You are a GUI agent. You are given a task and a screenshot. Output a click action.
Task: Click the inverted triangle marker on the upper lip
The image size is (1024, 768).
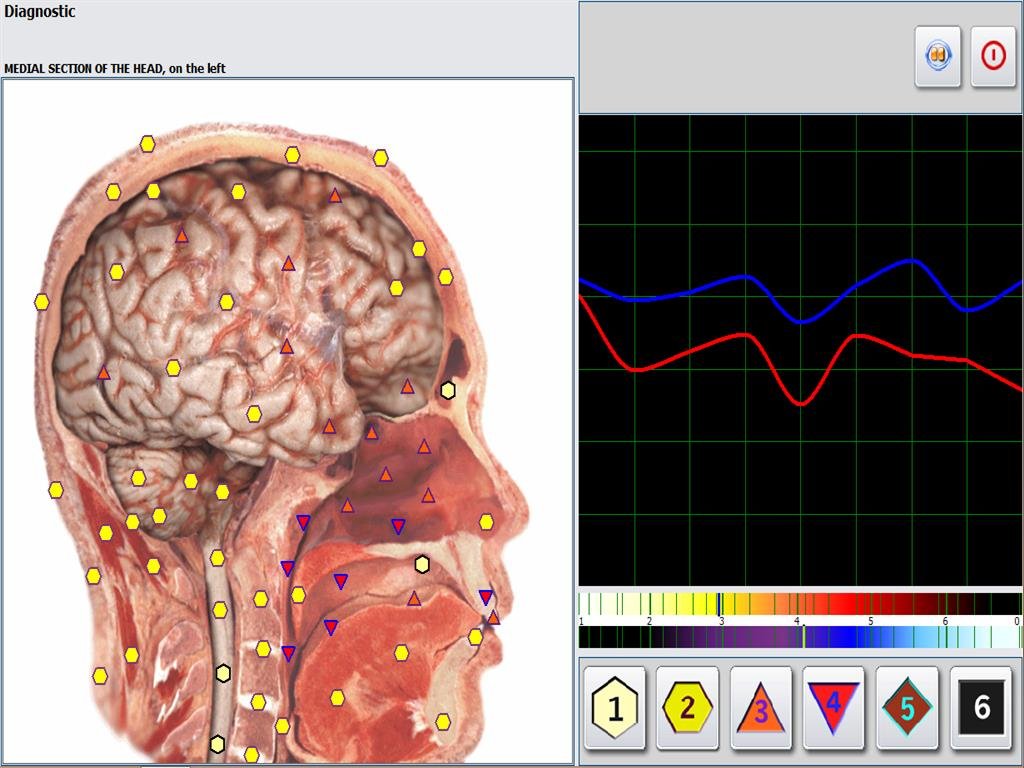pyautogui.click(x=486, y=597)
